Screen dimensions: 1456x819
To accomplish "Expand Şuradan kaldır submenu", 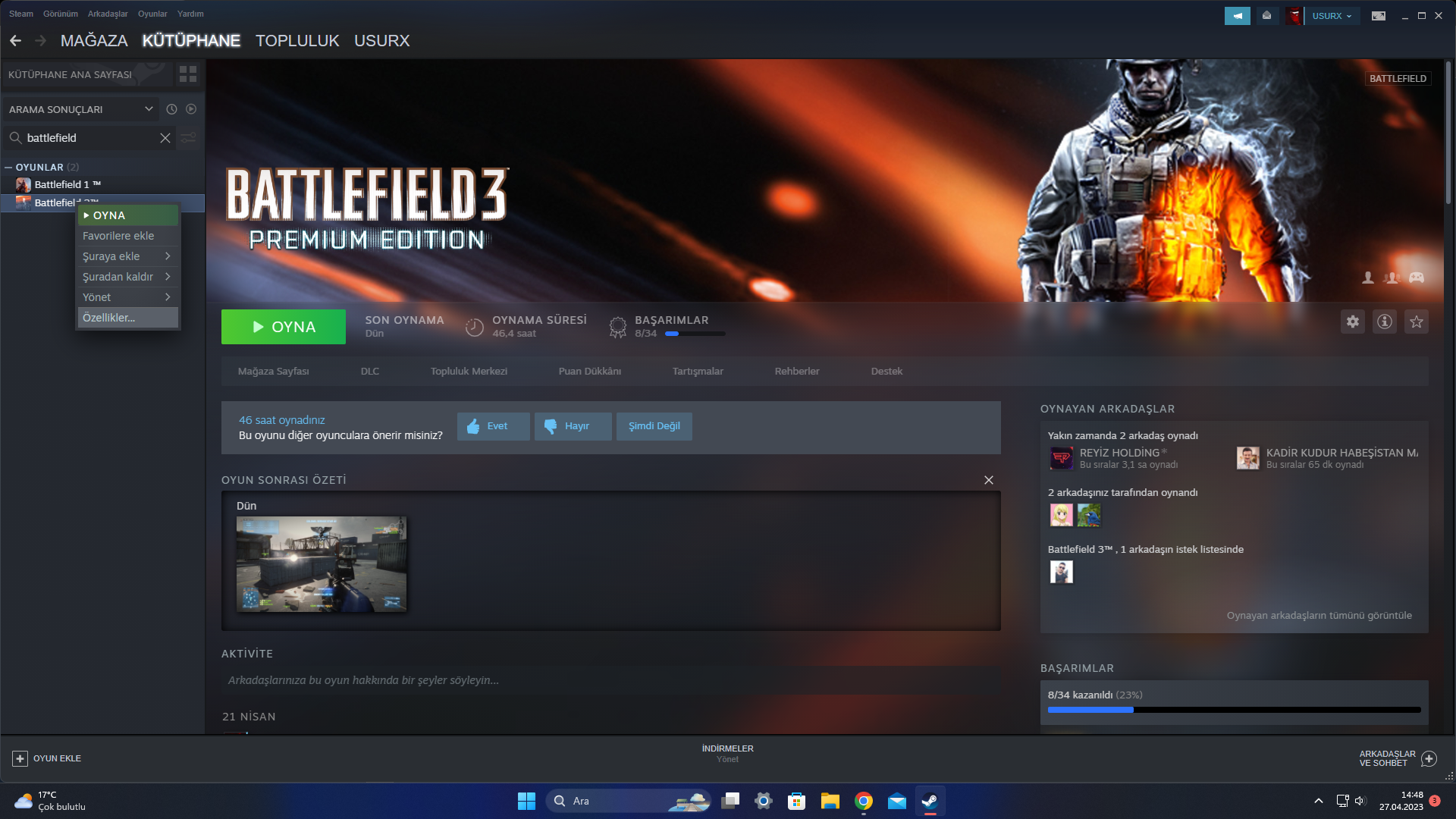I will click(x=128, y=277).
